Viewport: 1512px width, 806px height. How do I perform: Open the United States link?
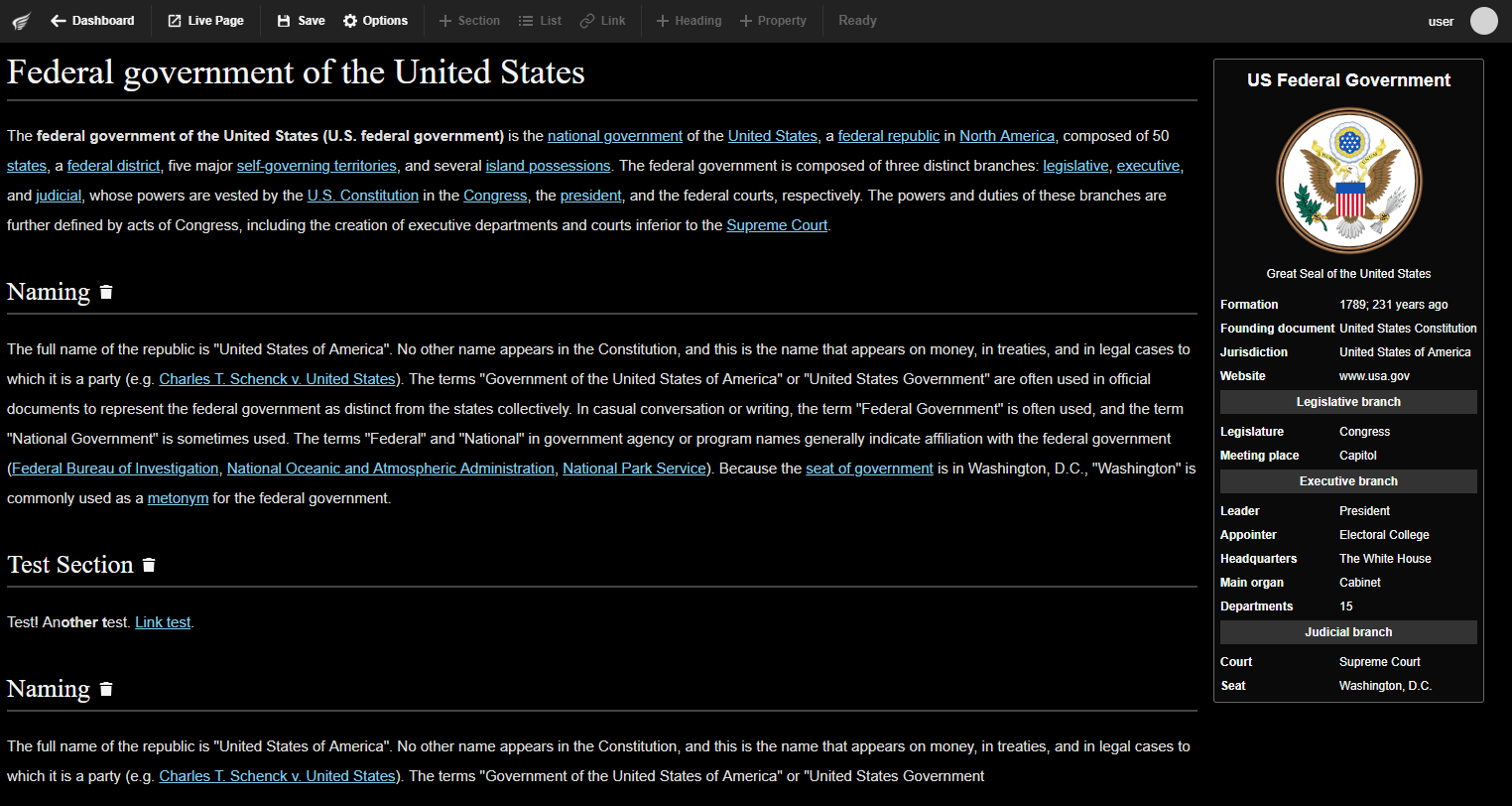pyautogui.click(x=773, y=136)
